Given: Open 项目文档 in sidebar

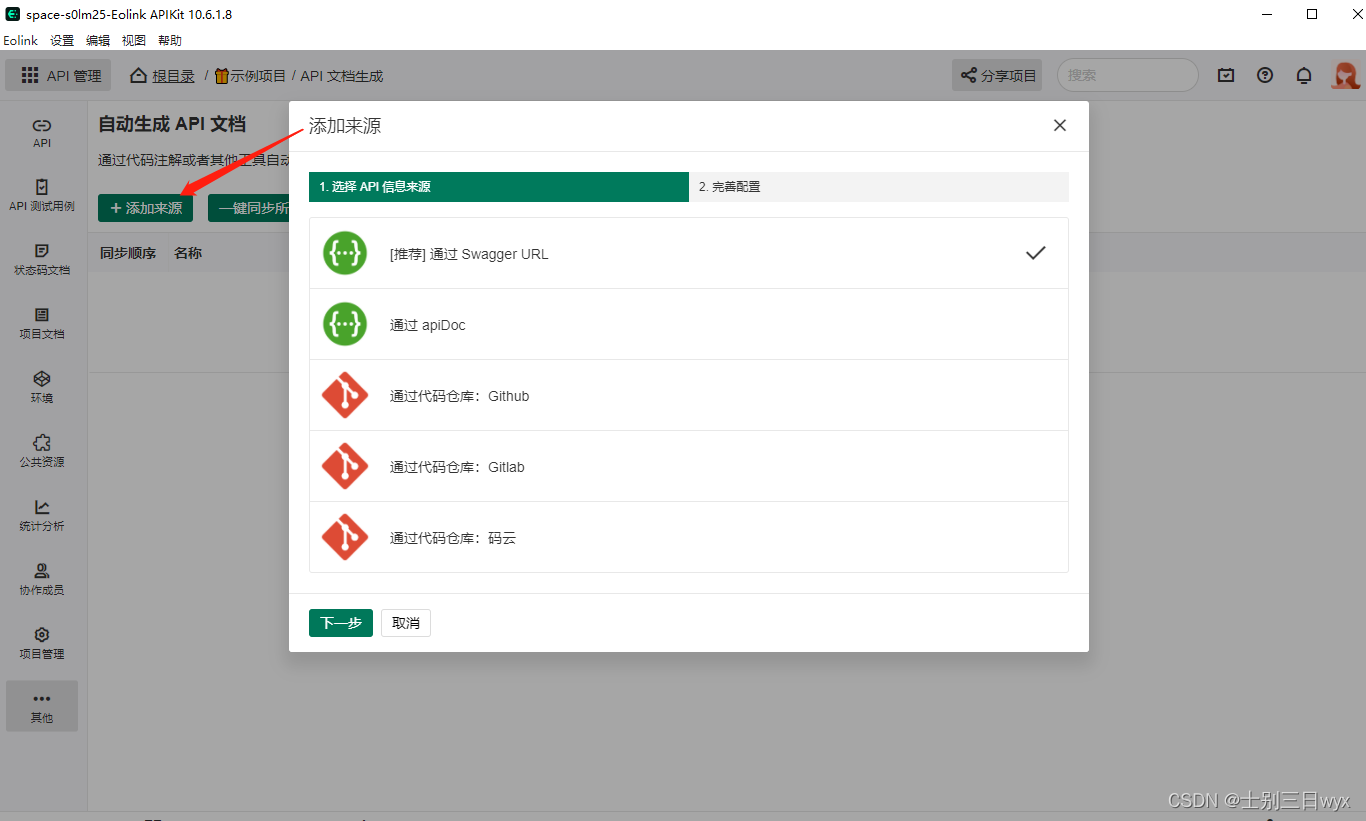Looking at the screenshot, I should click(x=42, y=324).
